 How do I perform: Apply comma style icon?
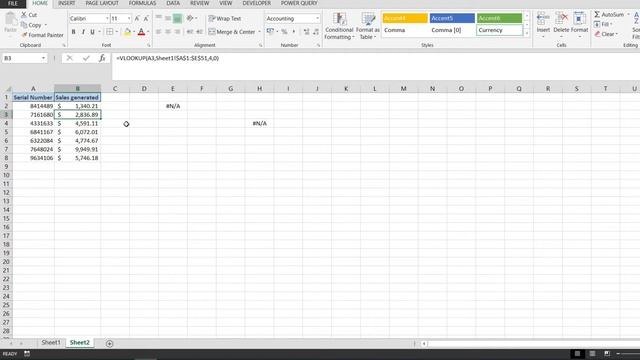[293, 32]
